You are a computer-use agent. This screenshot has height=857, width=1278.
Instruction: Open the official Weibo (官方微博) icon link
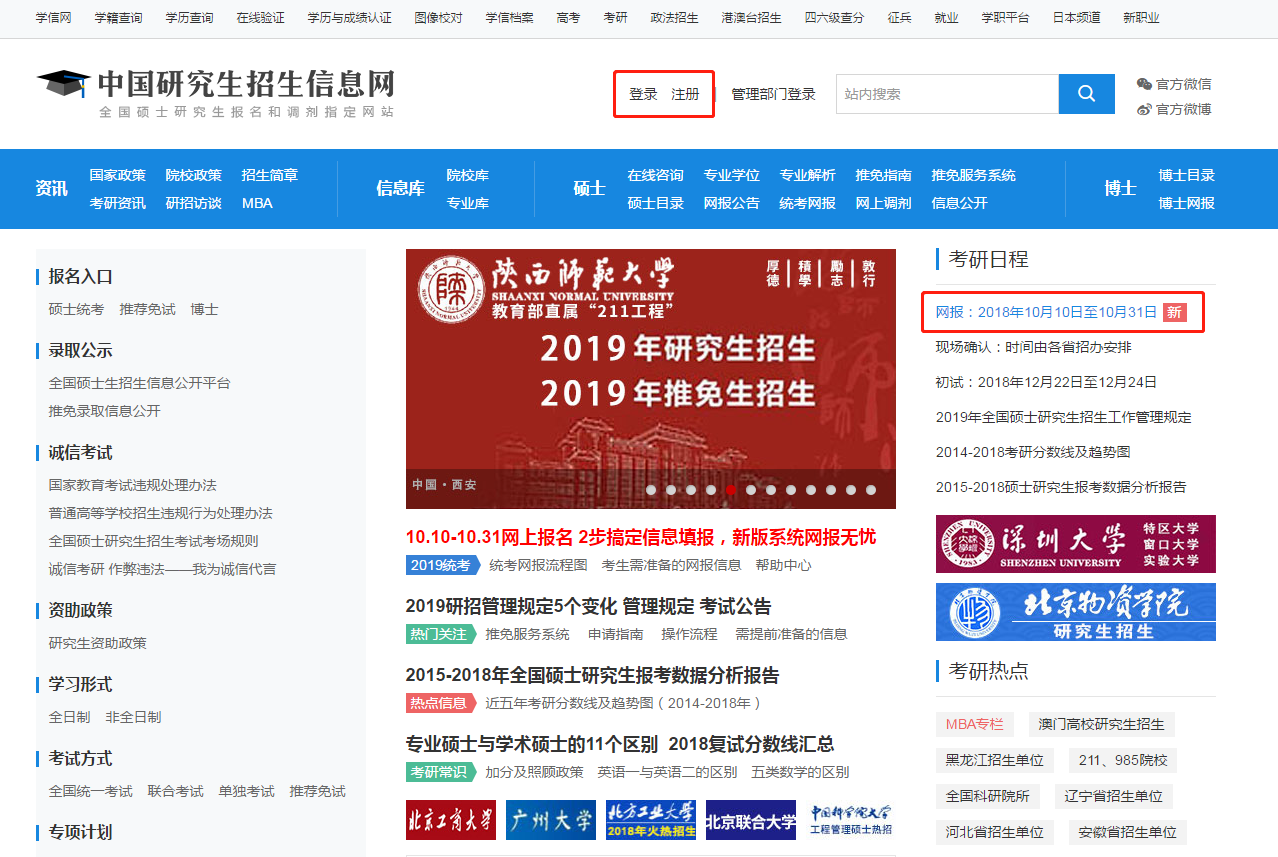[x=1145, y=109]
